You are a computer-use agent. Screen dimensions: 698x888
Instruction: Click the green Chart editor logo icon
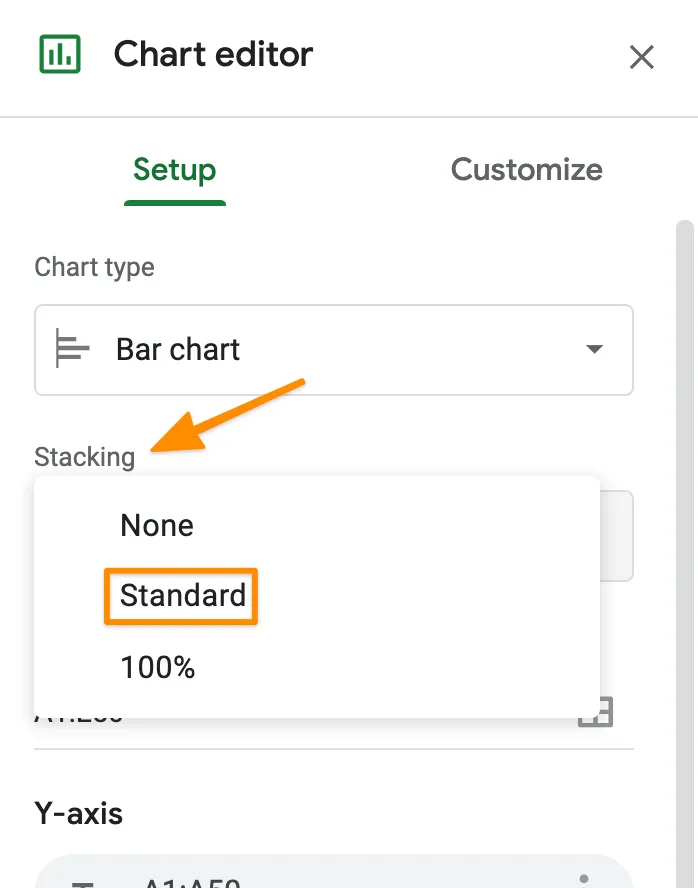tap(59, 54)
